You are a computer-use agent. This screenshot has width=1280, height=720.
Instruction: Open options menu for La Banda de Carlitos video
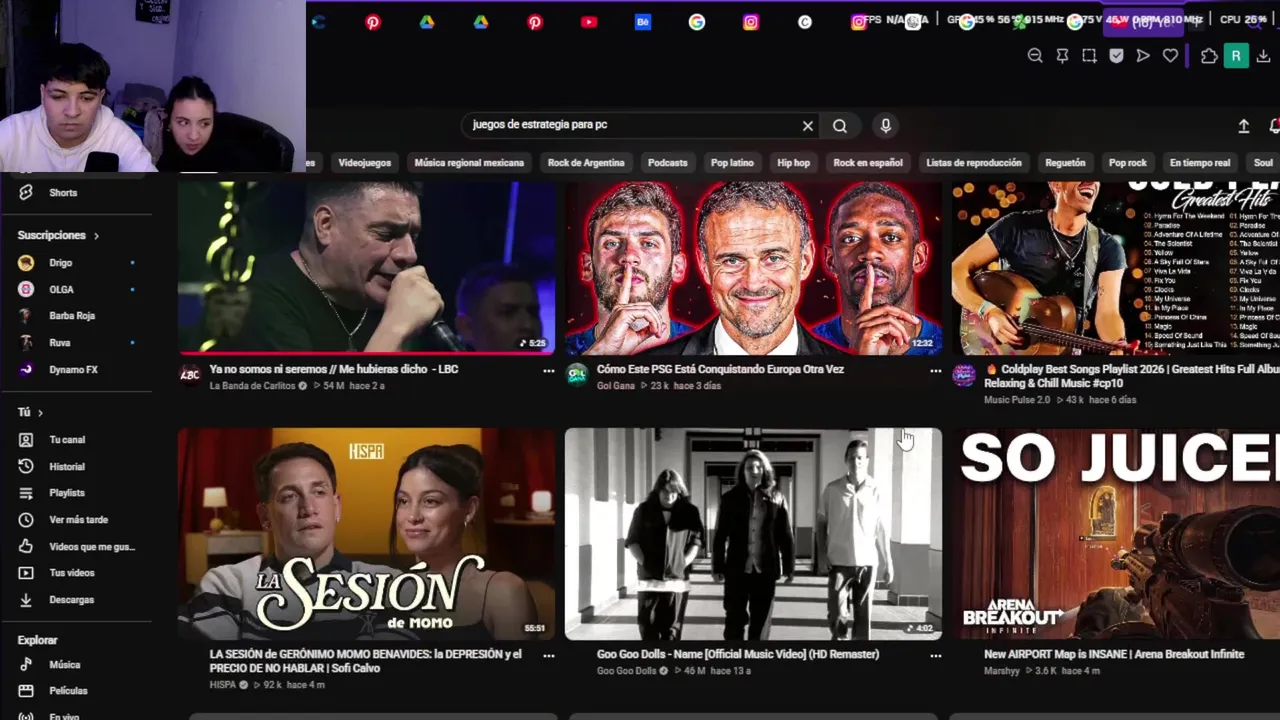[x=548, y=371]
